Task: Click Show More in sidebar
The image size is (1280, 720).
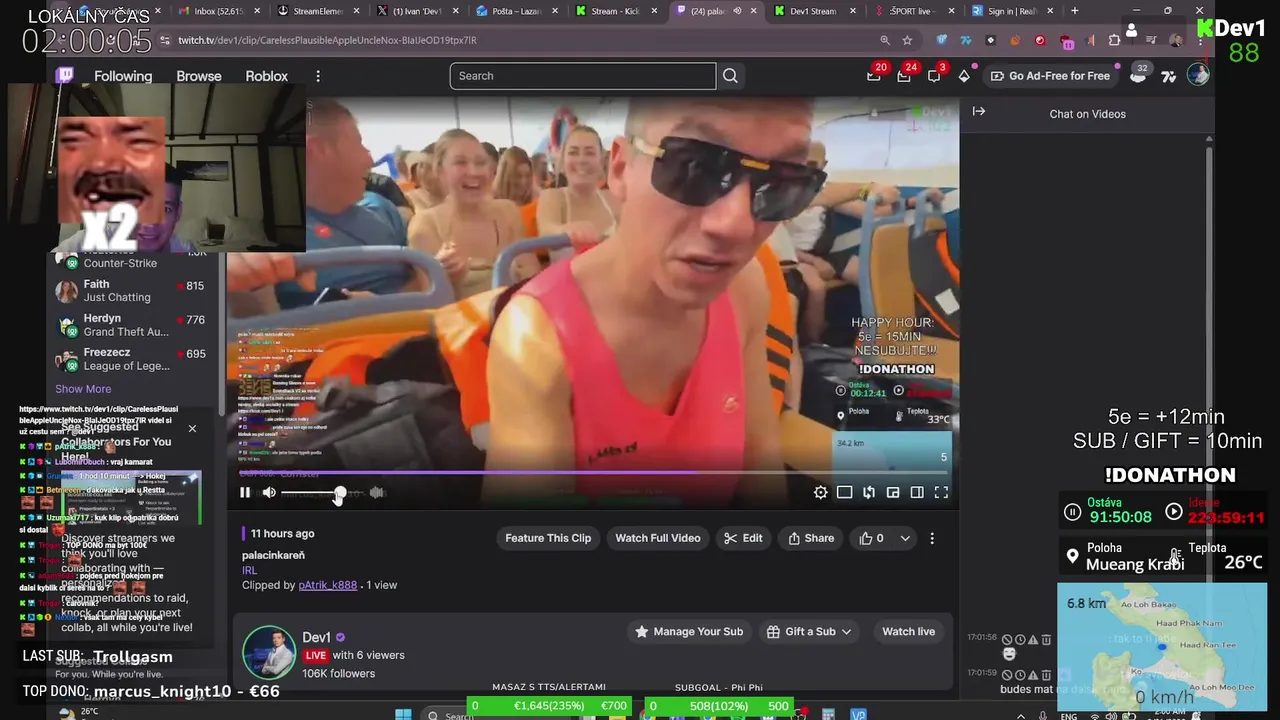Action: [x=83, y=389]
